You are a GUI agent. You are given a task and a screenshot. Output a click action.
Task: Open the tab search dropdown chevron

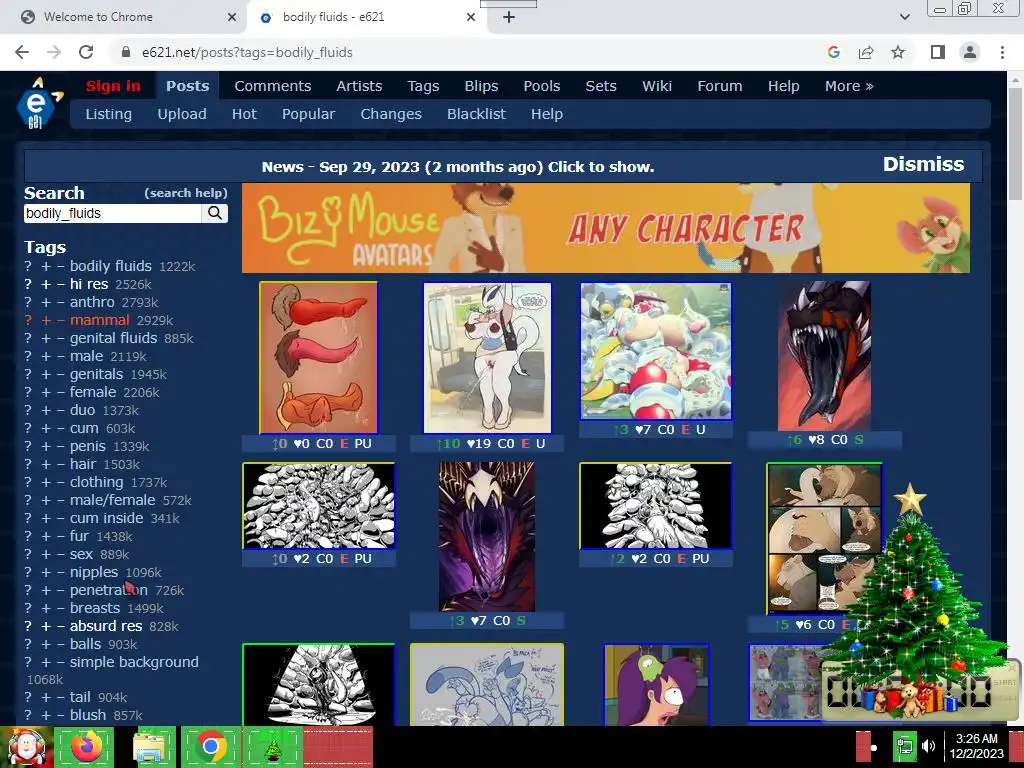pos(904,17)
